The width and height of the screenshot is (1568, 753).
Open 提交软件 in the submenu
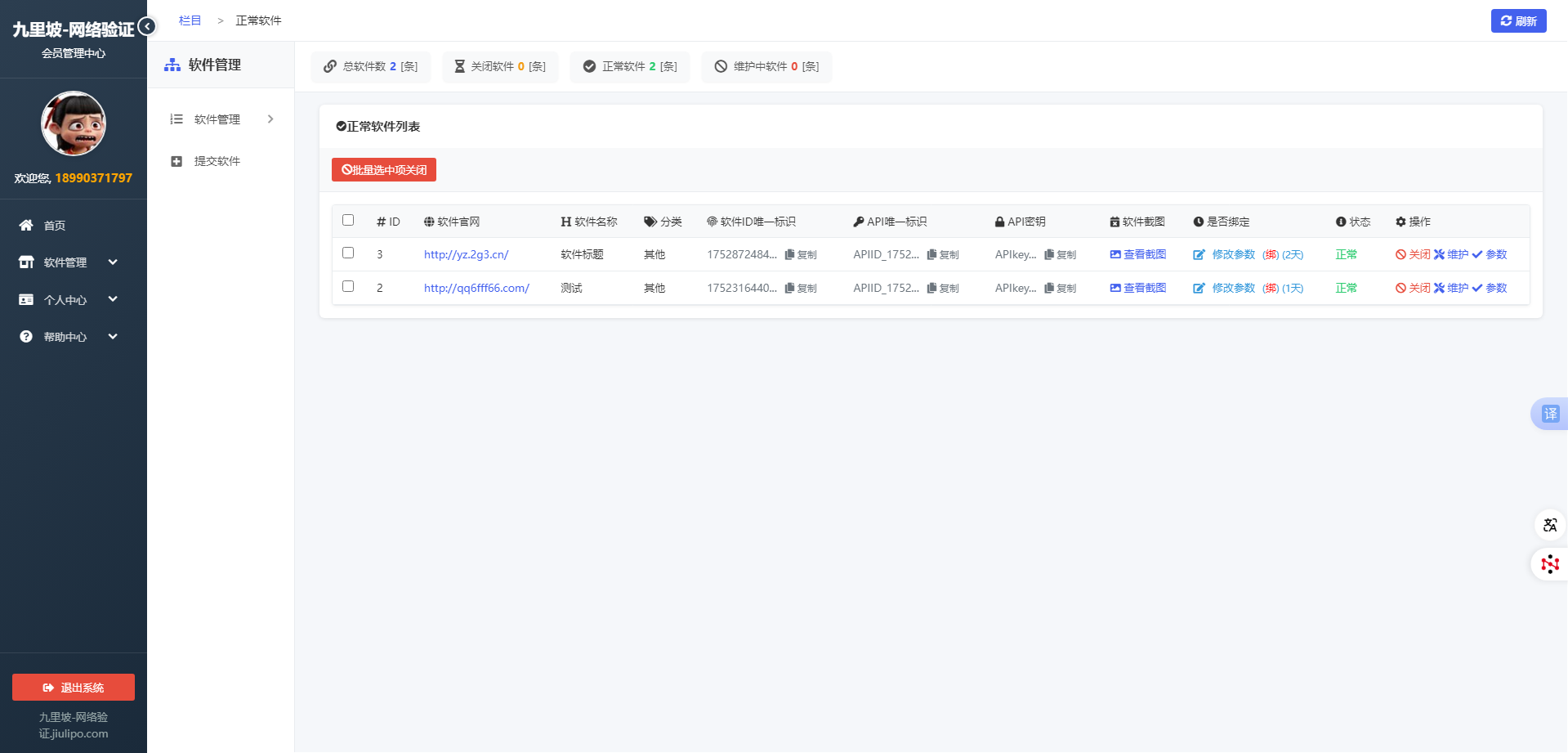217,161
